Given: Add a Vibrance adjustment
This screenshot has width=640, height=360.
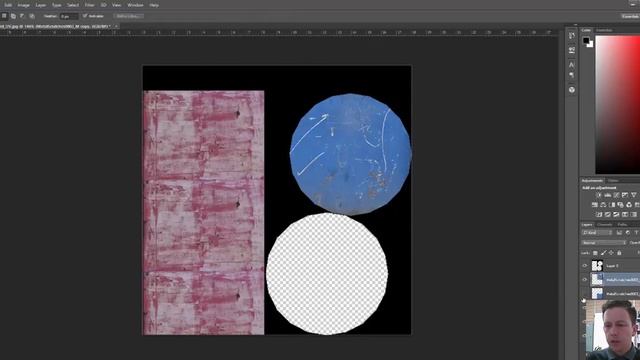Looking at the screenshot, I should [634, 195].
